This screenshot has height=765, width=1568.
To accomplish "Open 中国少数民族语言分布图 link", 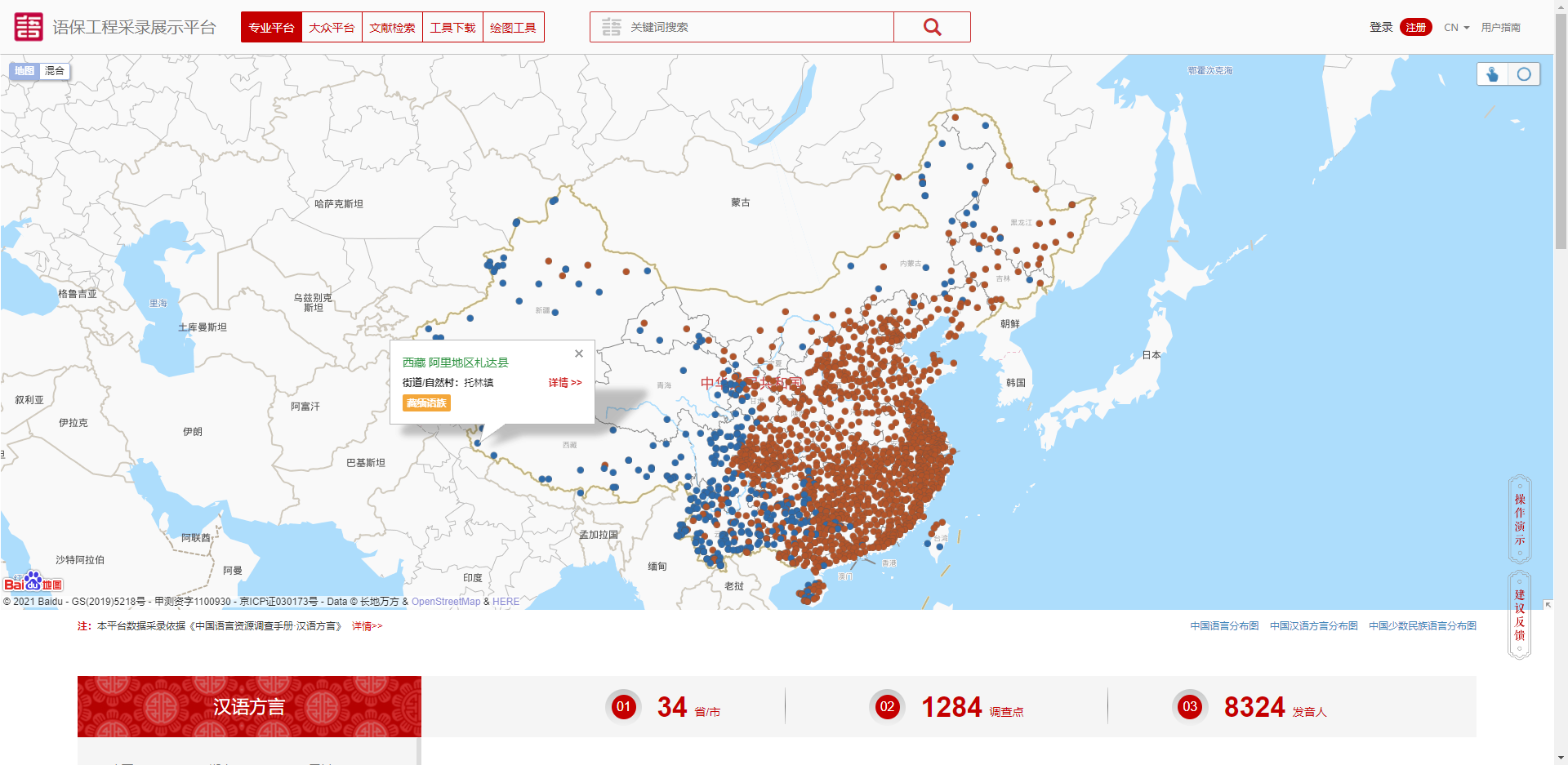I will coord(1423,626).
